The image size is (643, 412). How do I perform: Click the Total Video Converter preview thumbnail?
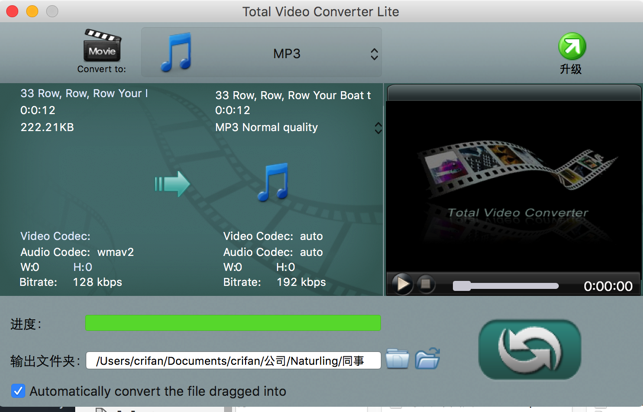(x=513, y=186)
